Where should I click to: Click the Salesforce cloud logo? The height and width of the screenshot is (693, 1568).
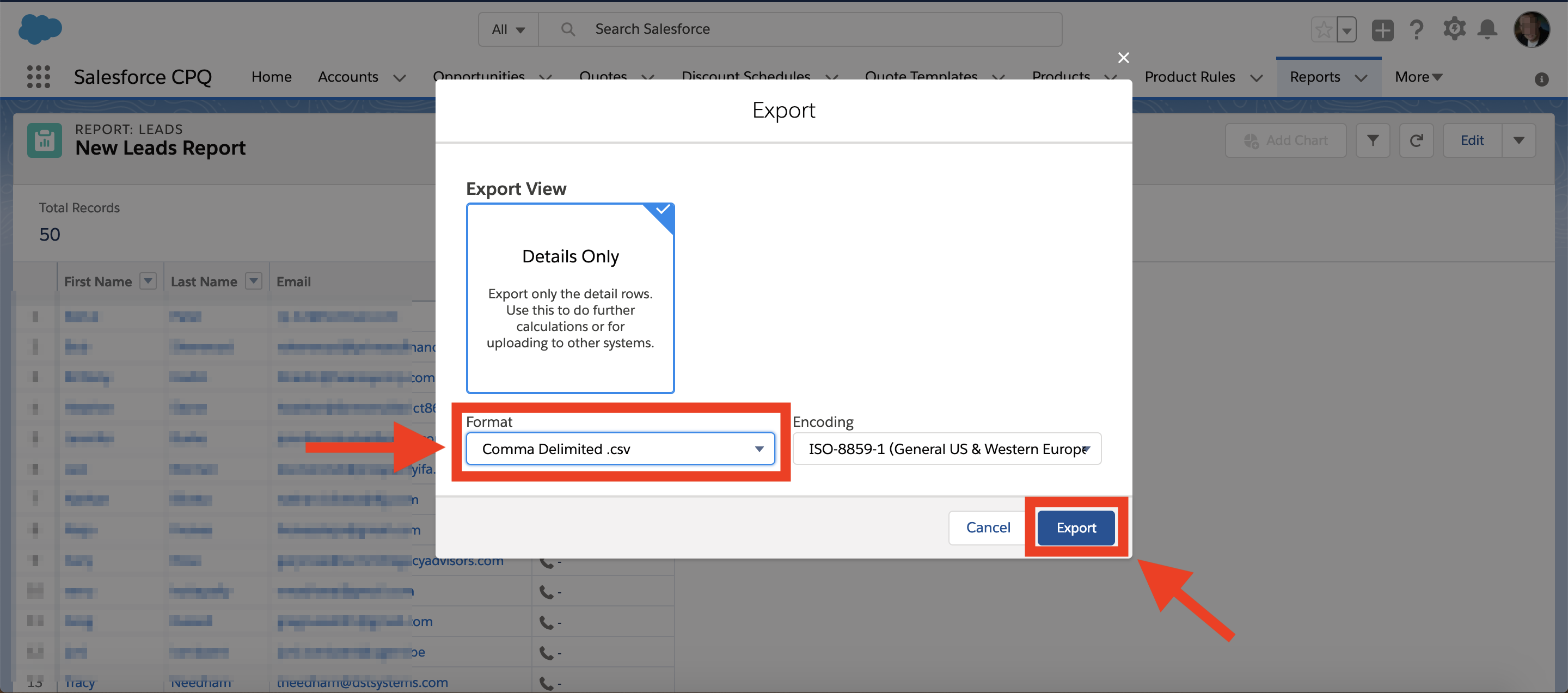(x=40, y=29)
